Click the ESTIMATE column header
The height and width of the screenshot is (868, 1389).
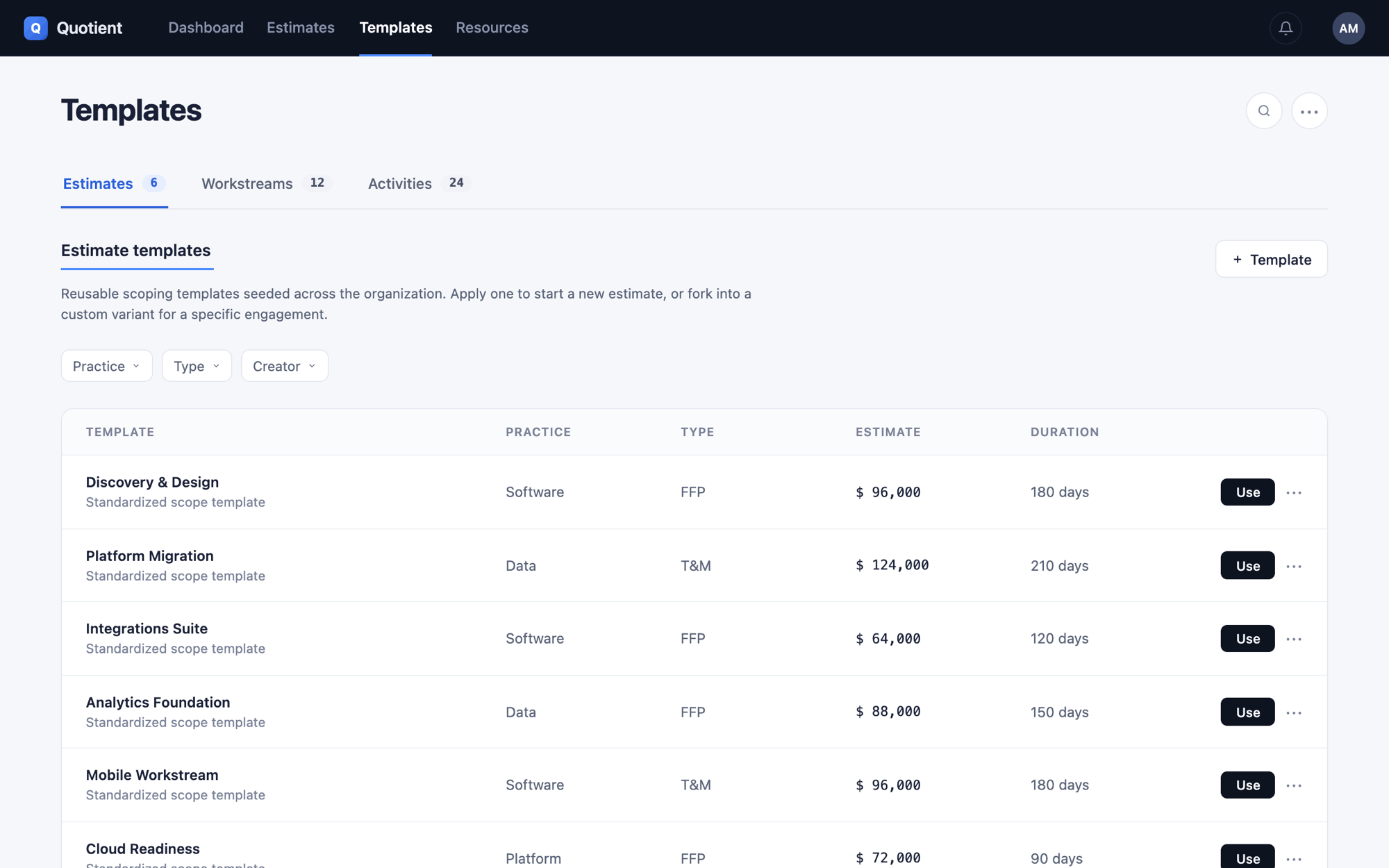[x=888, y=432]
